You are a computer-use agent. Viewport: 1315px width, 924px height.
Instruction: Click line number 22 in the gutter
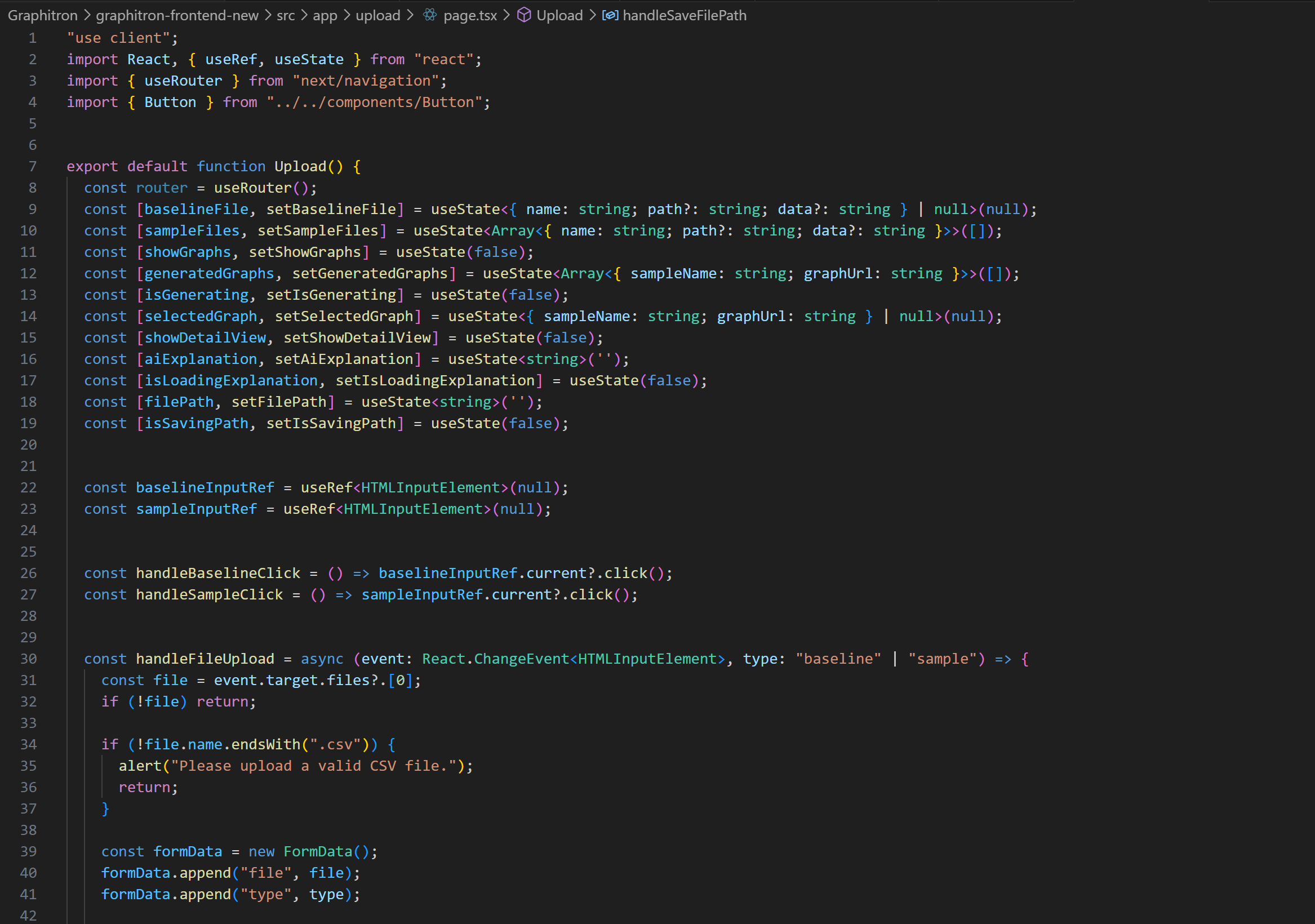[29, 487]
